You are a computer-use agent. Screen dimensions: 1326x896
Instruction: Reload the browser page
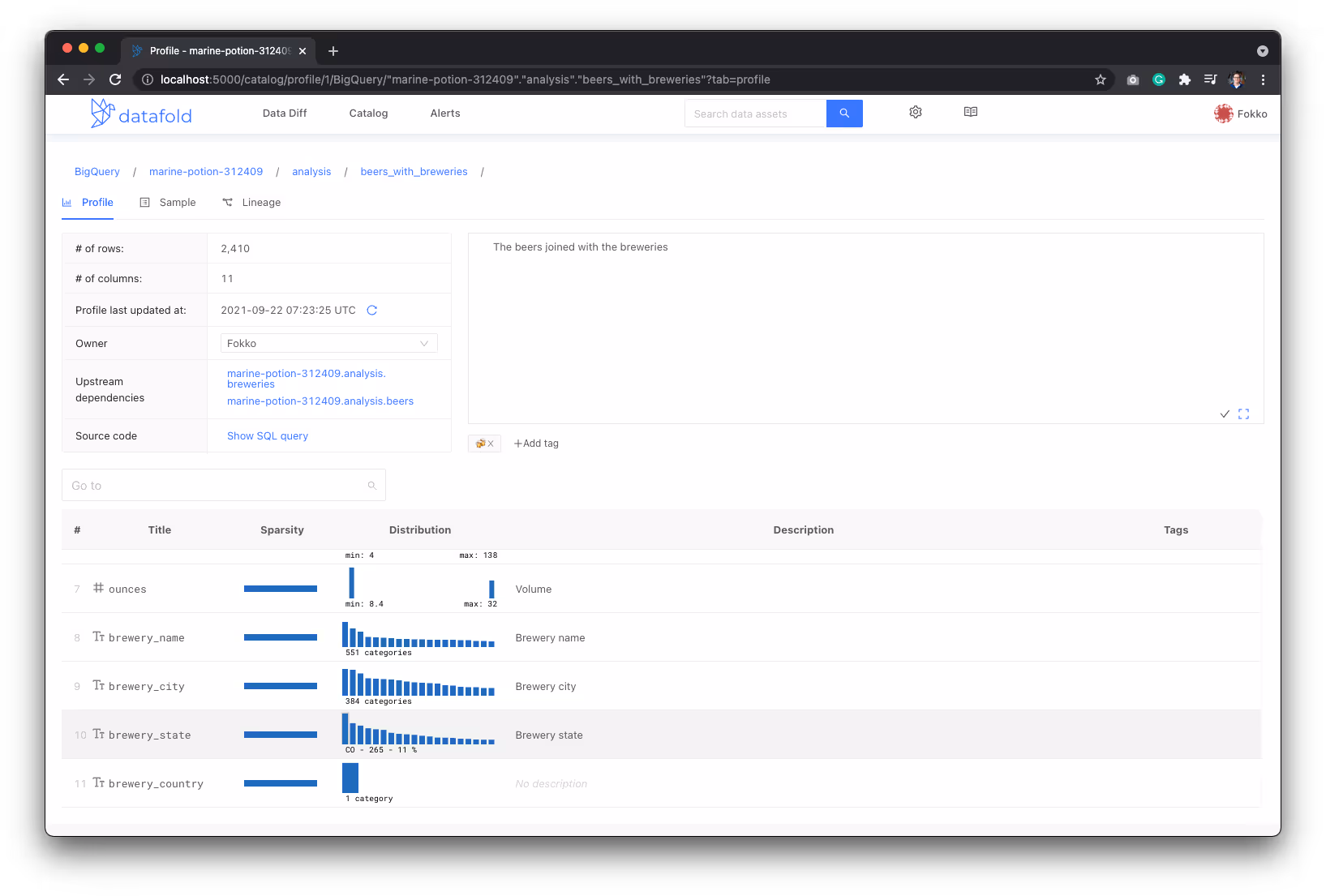[x=115, y=79]
